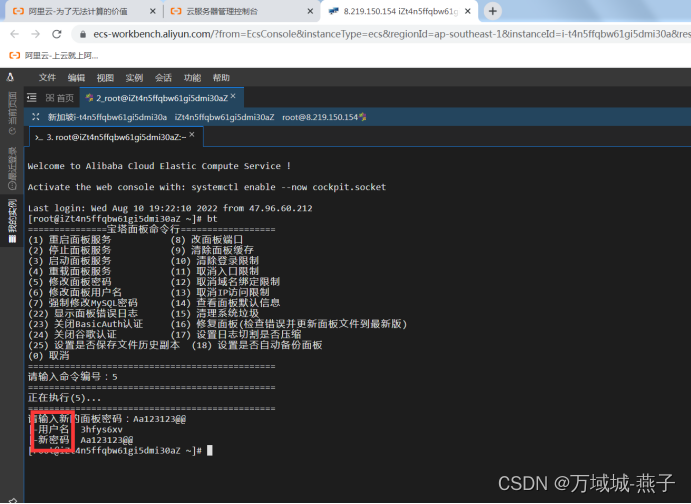Open the 阿里云-上云就上阿 bookmark
Image resolution: width=691 pixels, height=504 pixels.
pyautogui.click(x=54, y=56)
